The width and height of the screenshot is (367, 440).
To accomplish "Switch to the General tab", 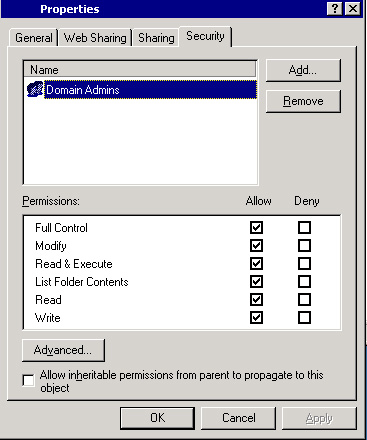I will pyautogui.click(x=34, y=38).
